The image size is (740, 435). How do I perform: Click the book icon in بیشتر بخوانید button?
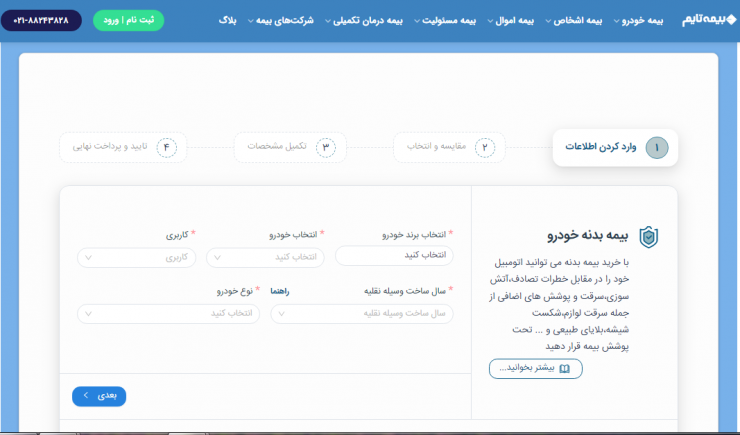(x=564, y=368)
